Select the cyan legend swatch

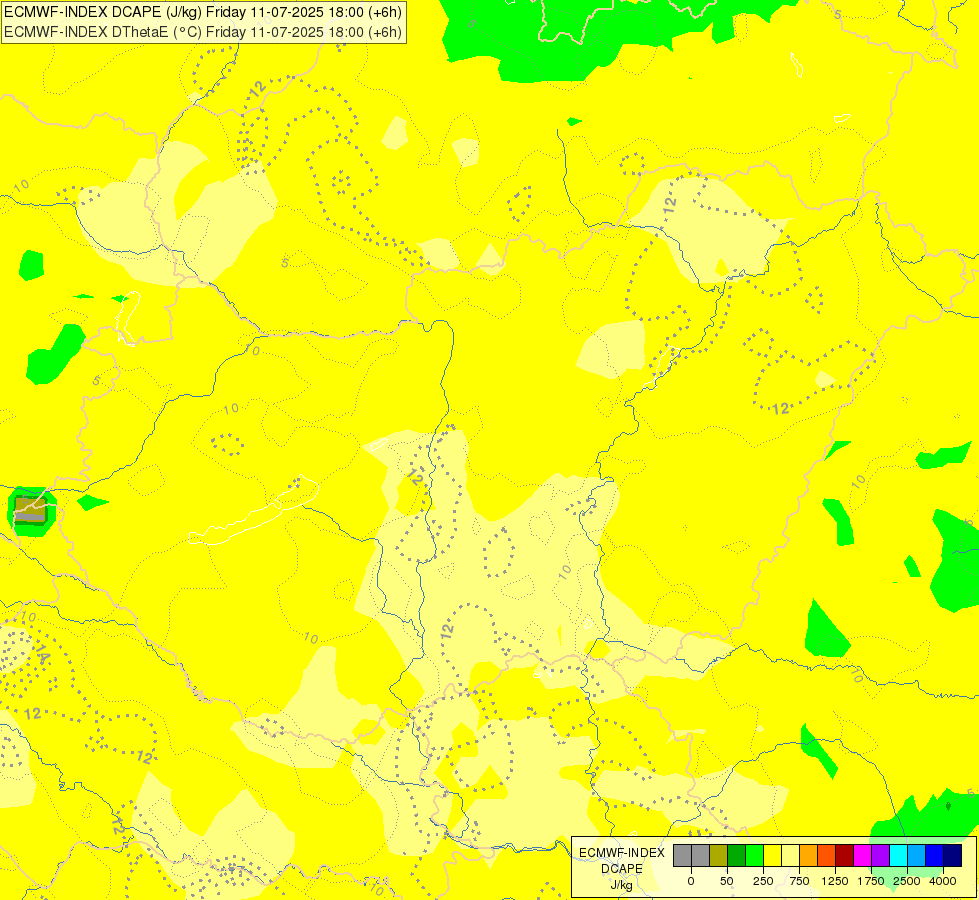pyautogui.click(x=898, y=855)
